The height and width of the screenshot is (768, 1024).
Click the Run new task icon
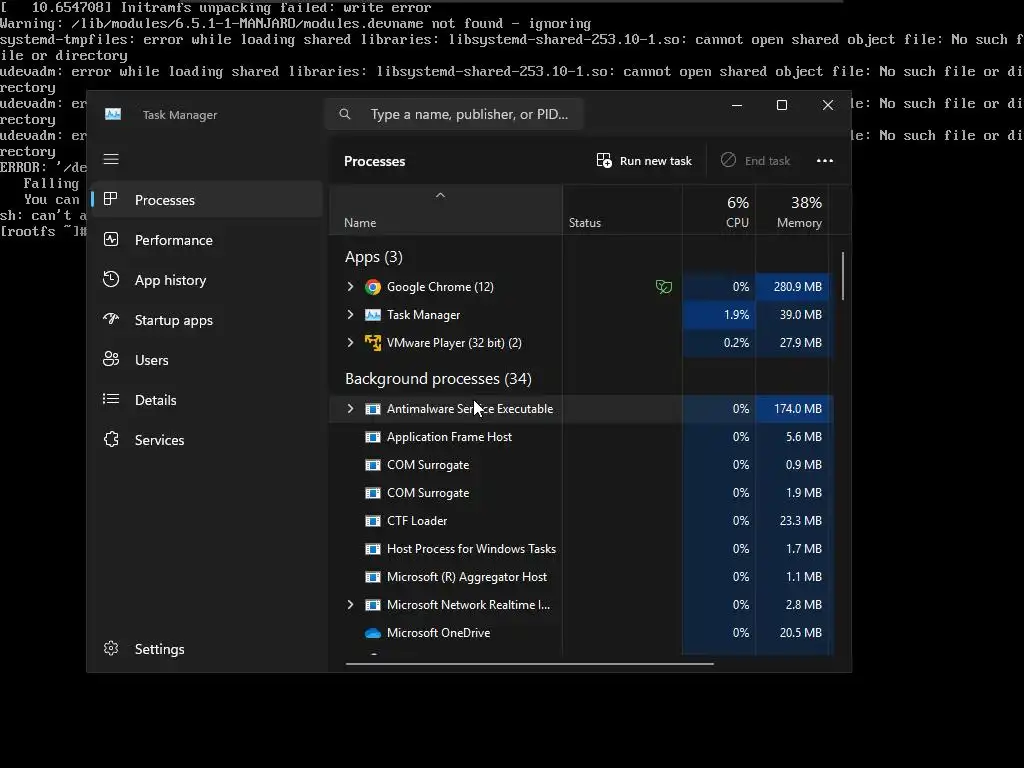coord(604,161)
